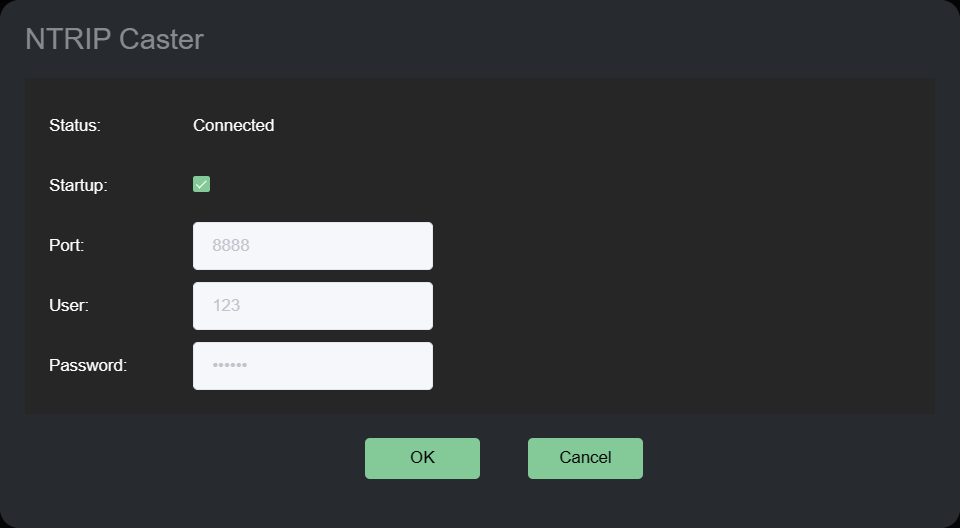Click into the Password field
The width and height of the screenshot is (960, 528).
(x=312, y=366)
